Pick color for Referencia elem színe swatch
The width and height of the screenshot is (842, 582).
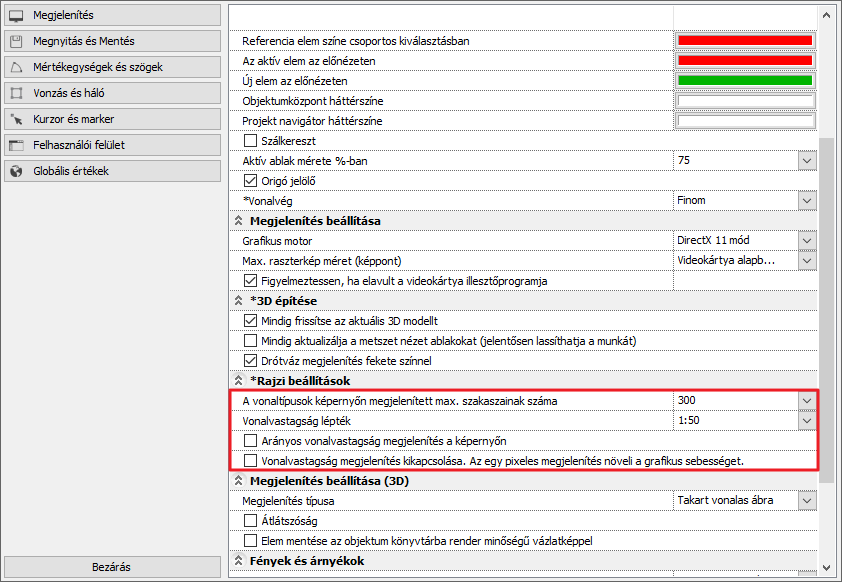coord(745,41)
